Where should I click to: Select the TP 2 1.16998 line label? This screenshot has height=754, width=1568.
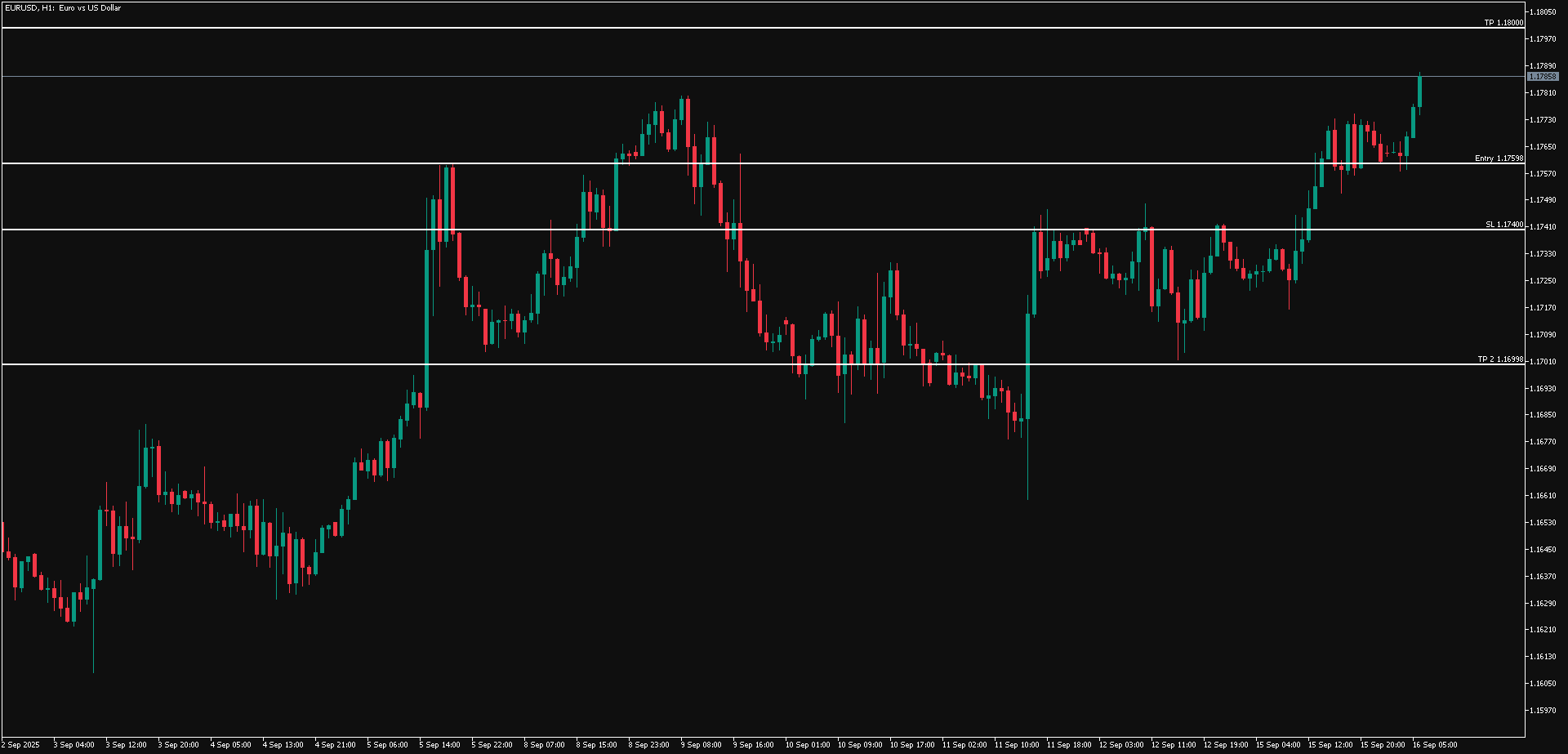[x=1499, y=359]
